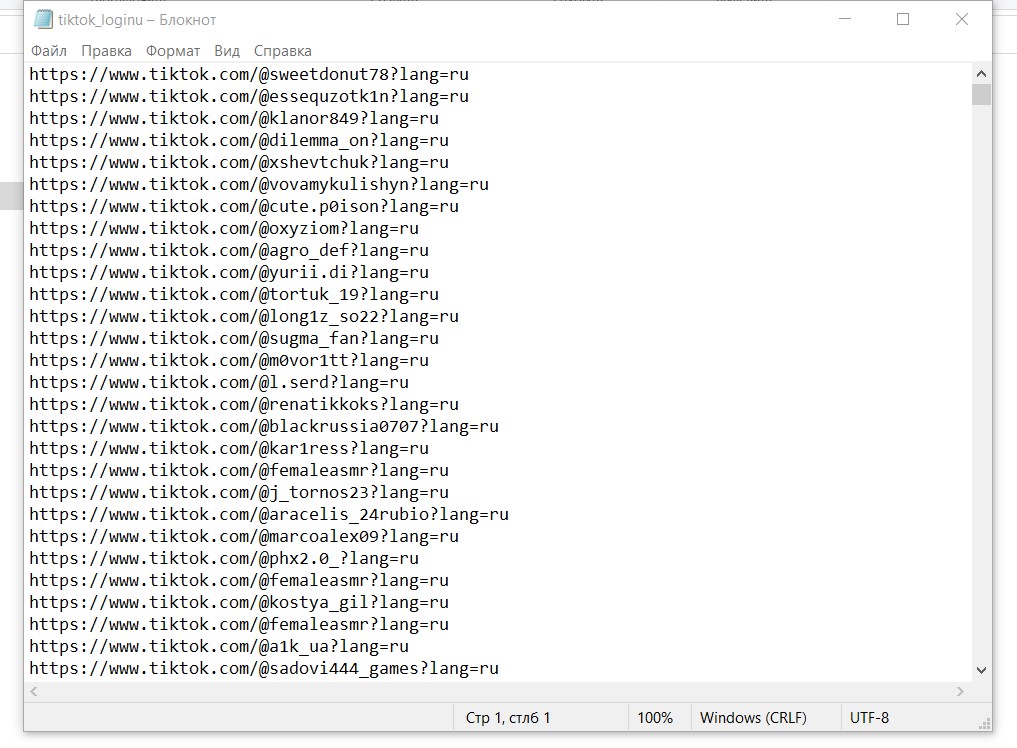
Task: Open the Файл menu
Action: click(x=49, y=51)
